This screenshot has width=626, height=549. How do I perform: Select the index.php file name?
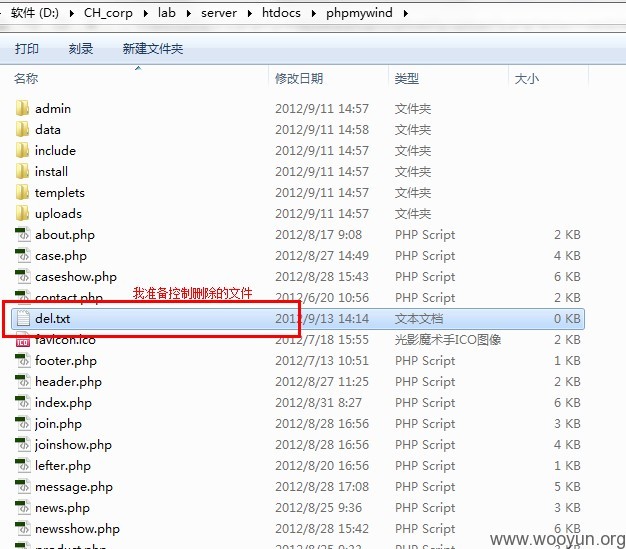tap(63, 403)
